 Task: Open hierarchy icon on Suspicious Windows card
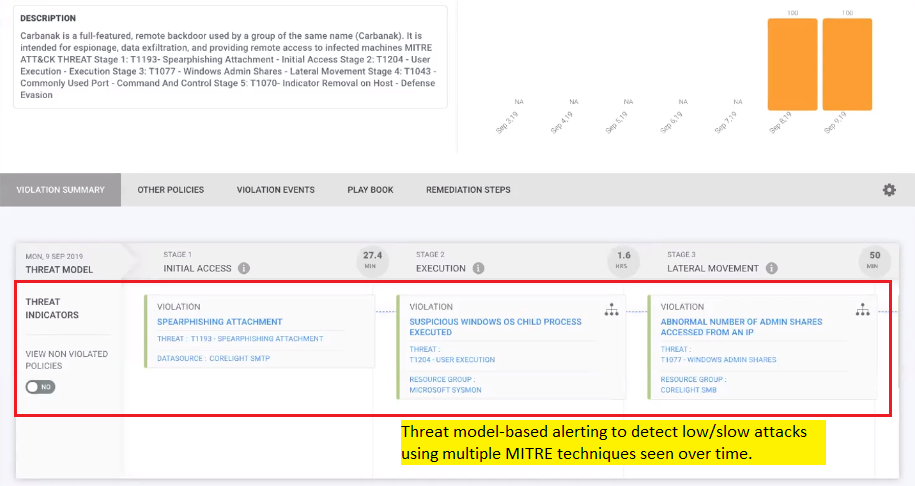pyautogui.click(x=611, y=310)
